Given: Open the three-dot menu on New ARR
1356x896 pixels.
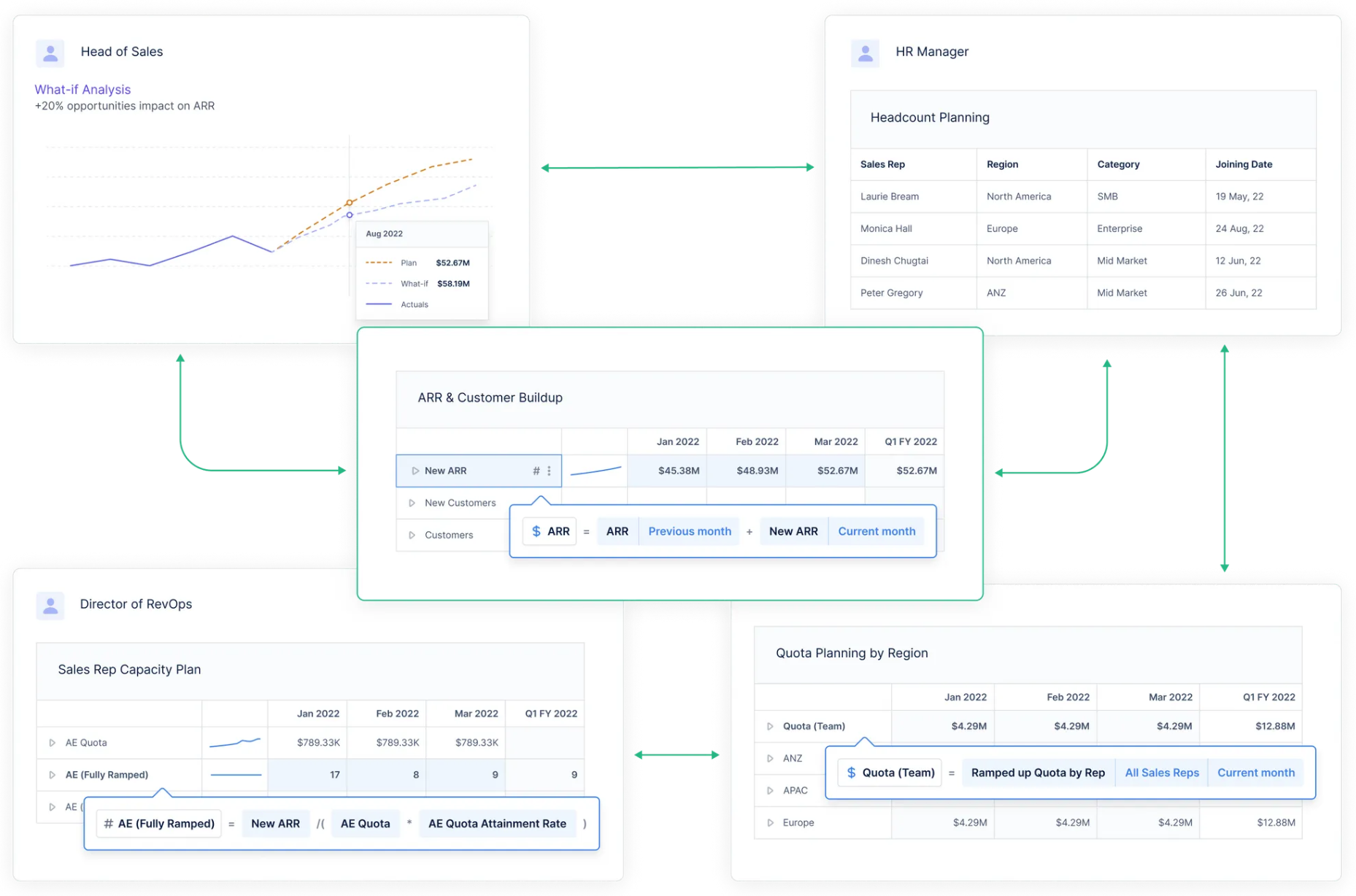Looking at the screenshot, I should (x=549, y=471).
